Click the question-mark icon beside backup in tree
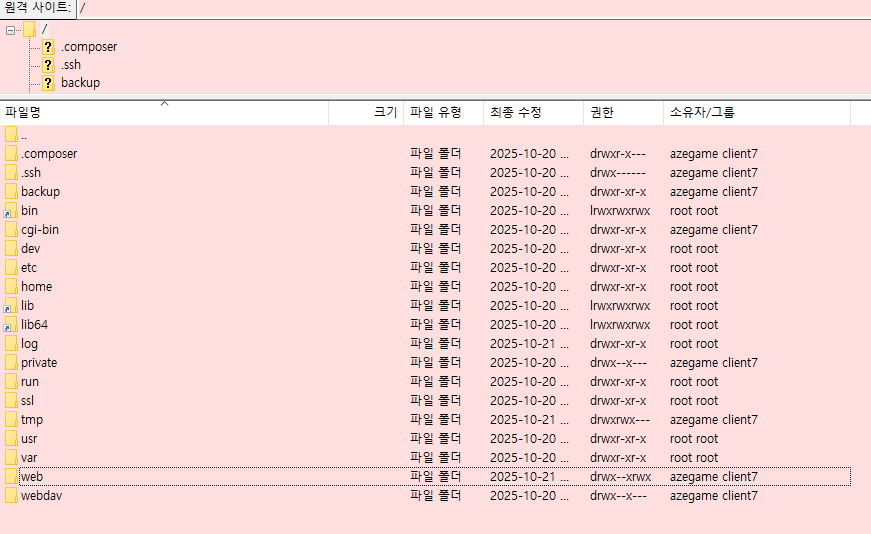 (x=48, y=83)
